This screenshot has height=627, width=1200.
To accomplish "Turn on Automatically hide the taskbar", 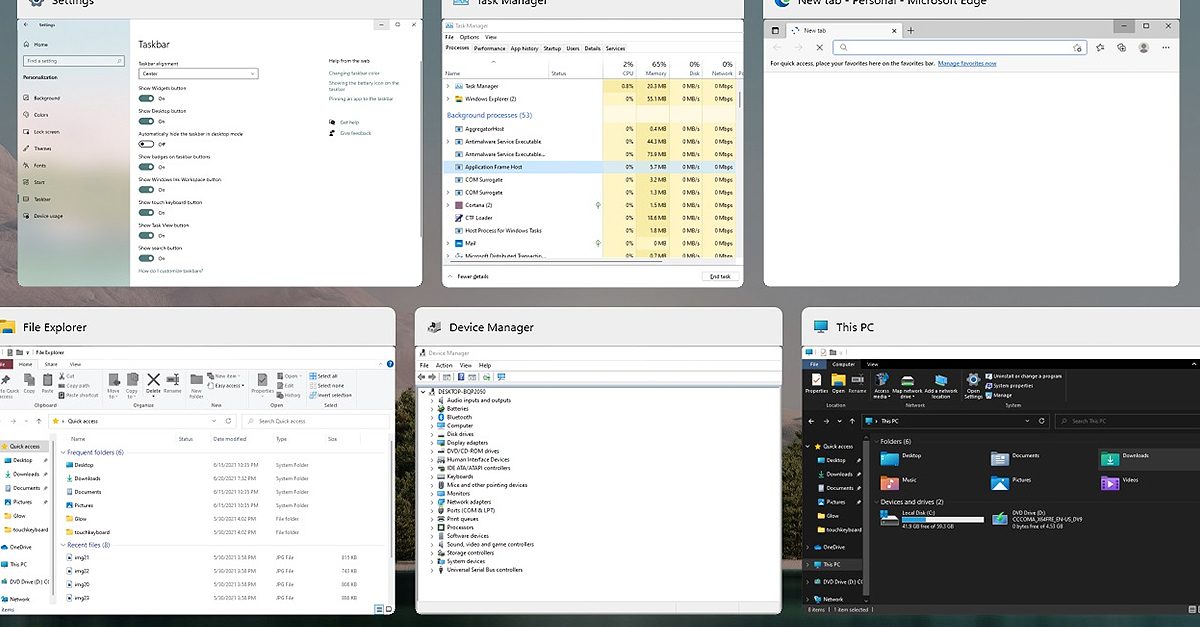I will [146, 144].
